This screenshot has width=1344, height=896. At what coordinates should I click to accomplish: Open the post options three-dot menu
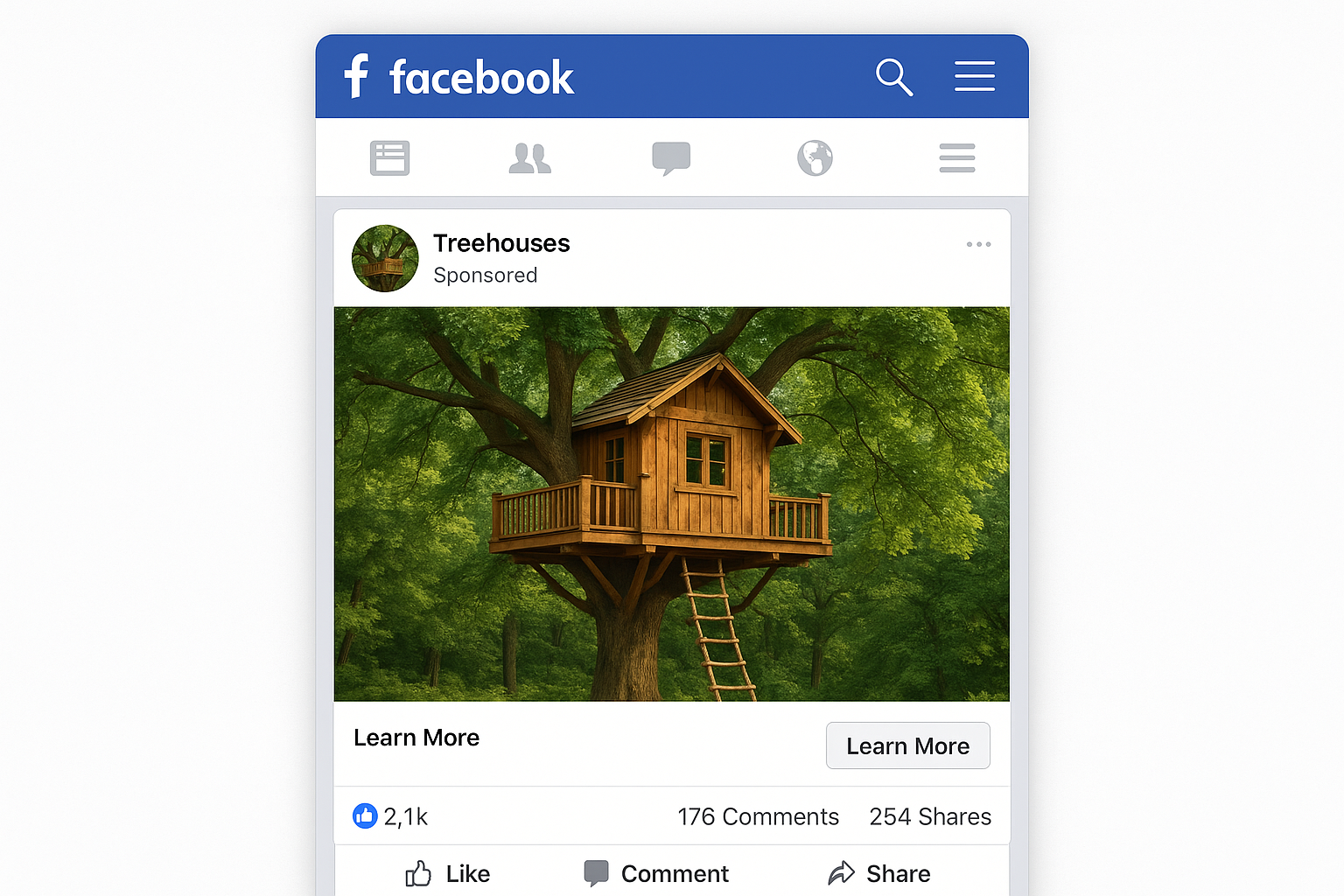pyautogui.click(x=978, y=244)
